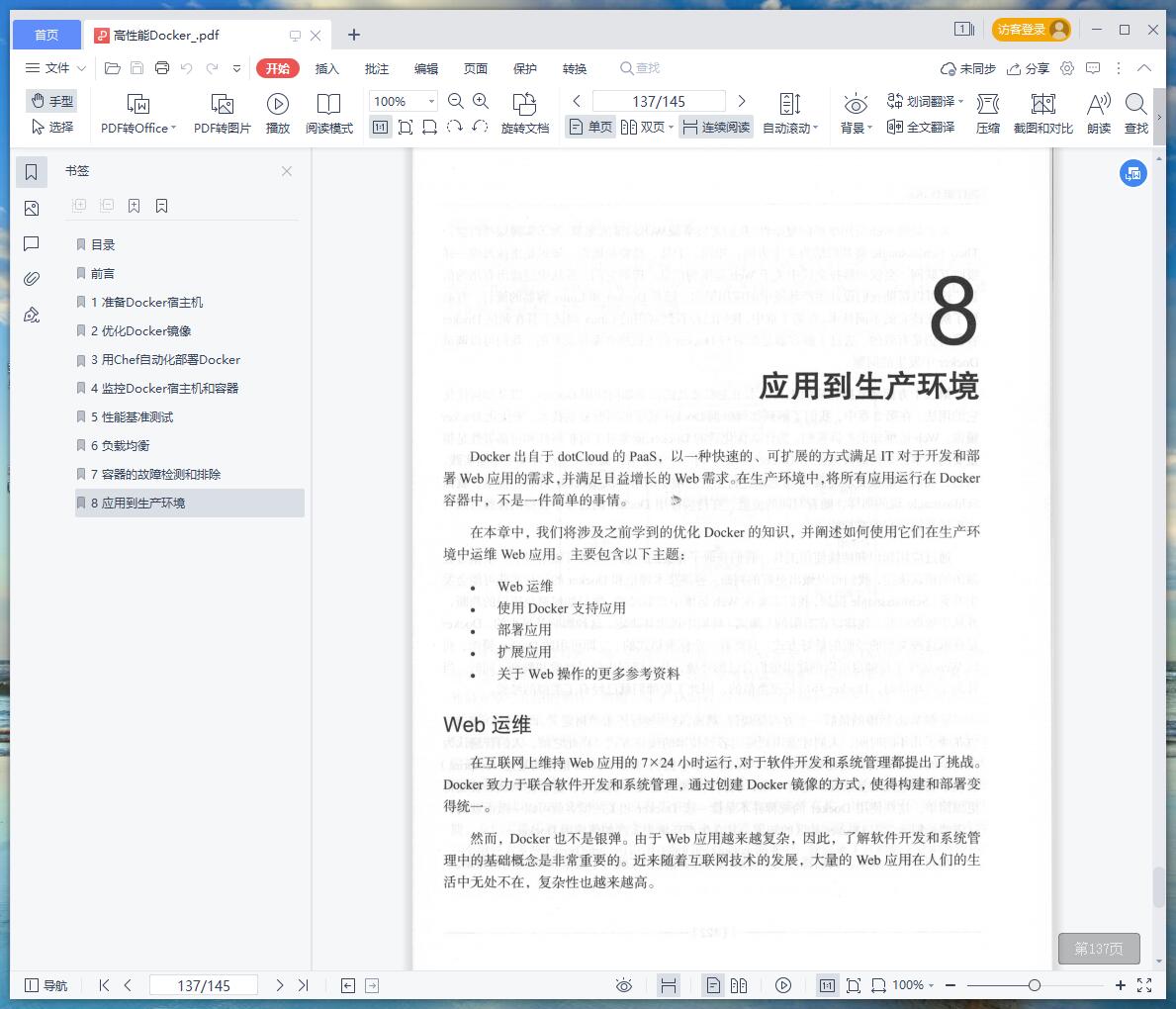The width and height of the screenshot is (1176, 1009).
Task: Zoom in with the plus magnifier
Action: [481, 101]
